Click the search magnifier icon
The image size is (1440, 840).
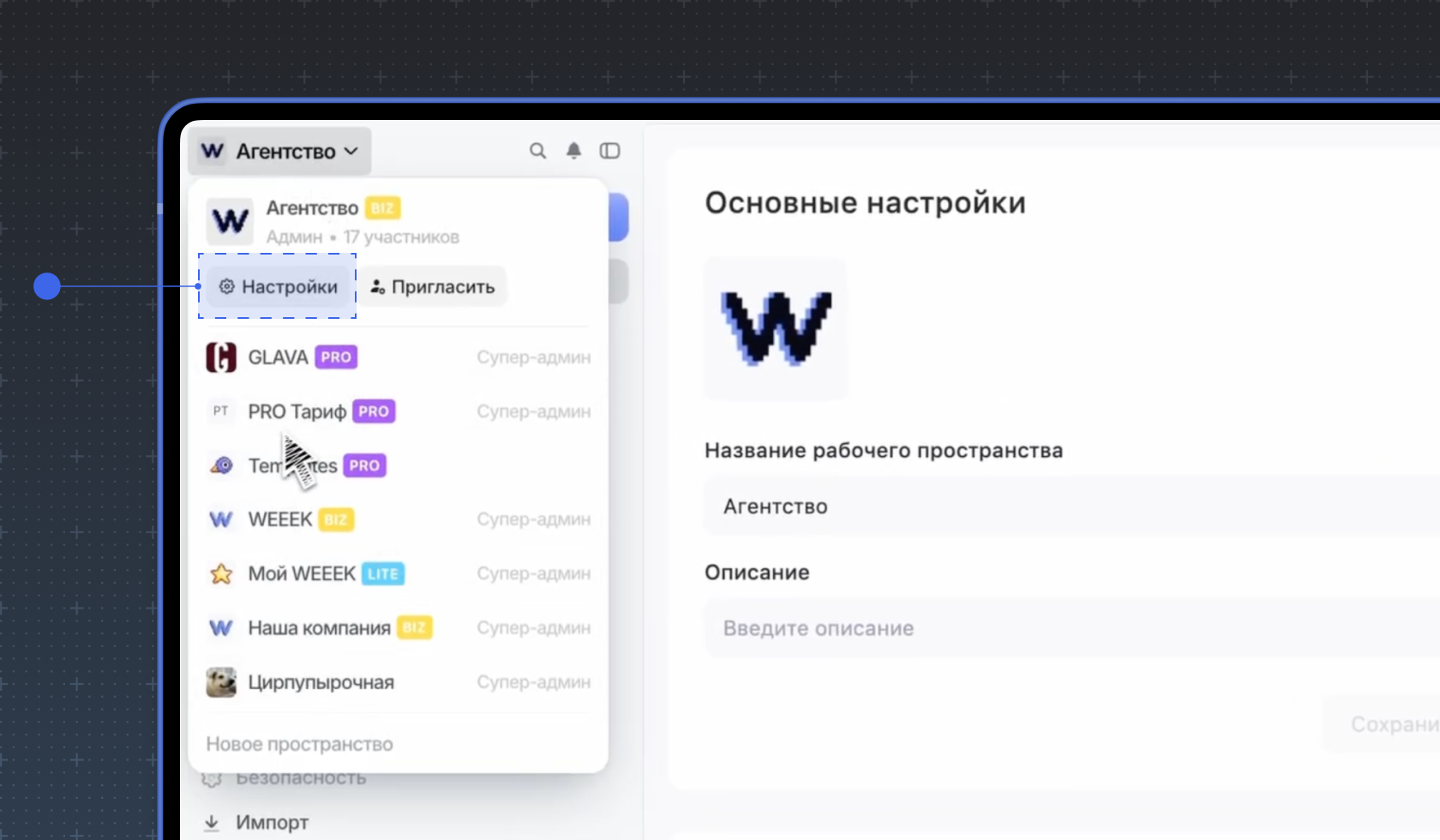click(x=537, y=150)
